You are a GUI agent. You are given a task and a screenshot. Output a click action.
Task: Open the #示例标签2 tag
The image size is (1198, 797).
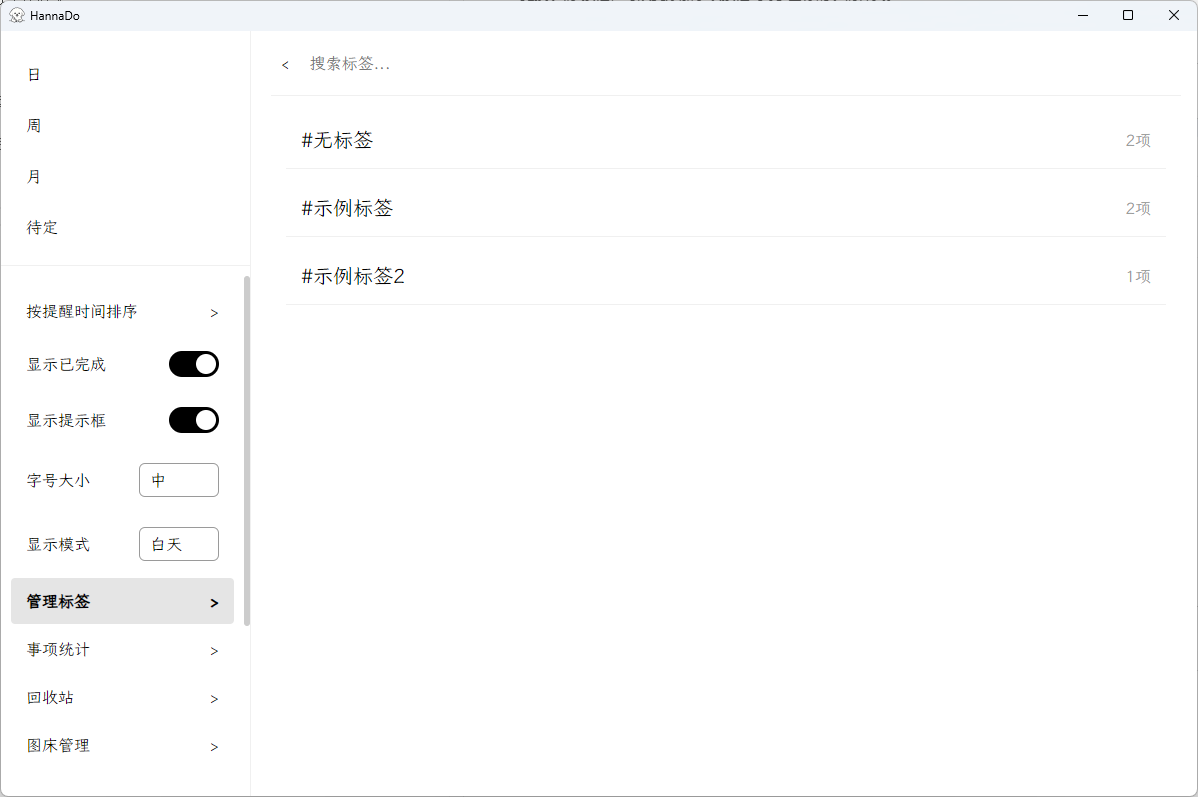(x=351, y=276)
